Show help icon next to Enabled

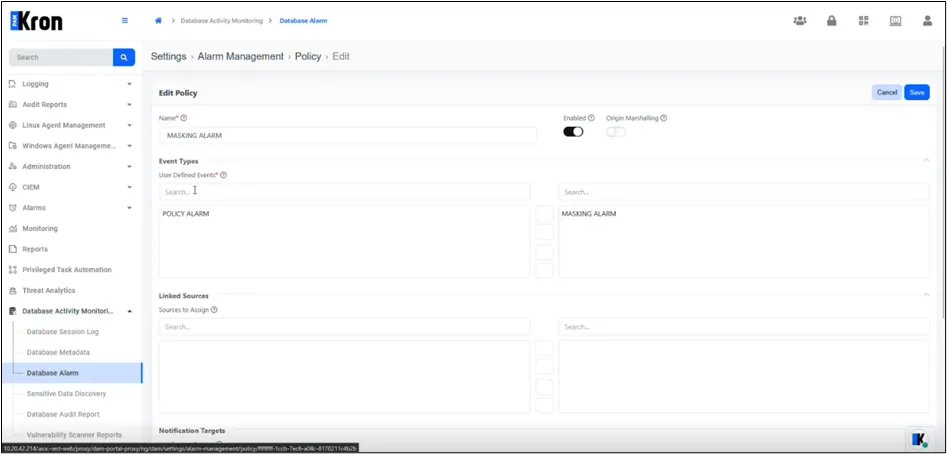point(591,118)
